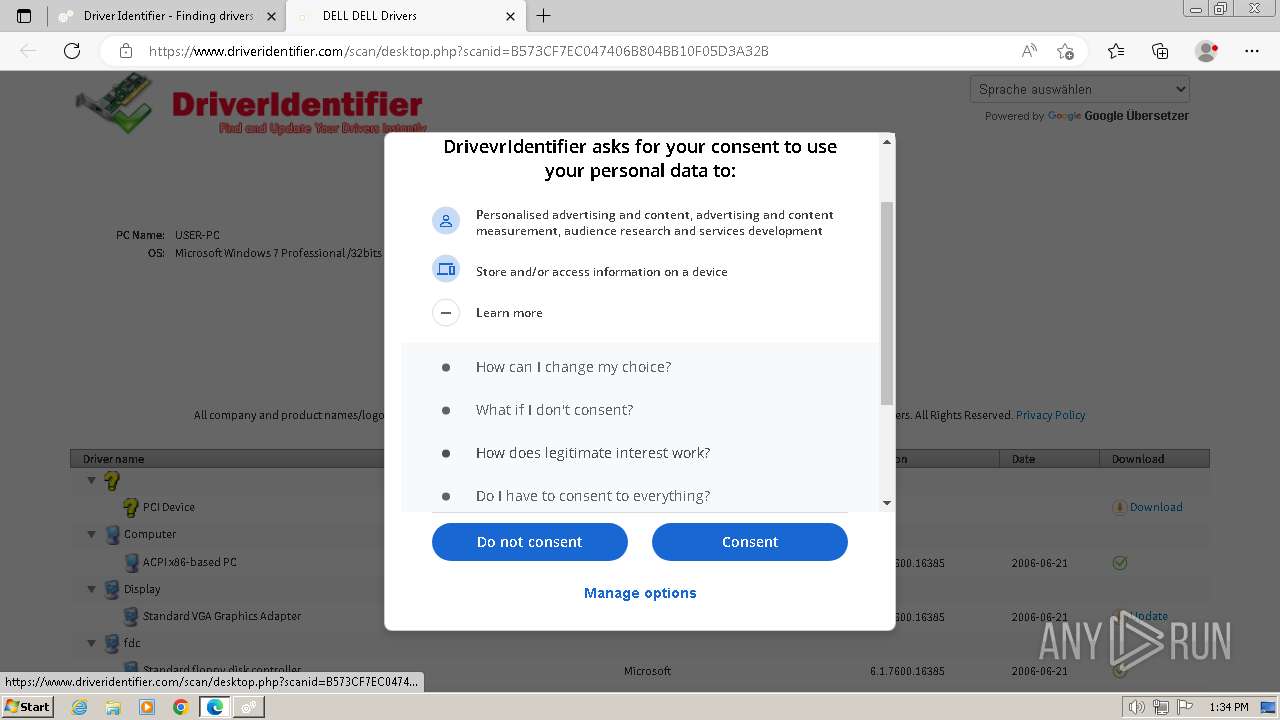
Task: Click the store information device icon
Action: [x=446, y=269]
